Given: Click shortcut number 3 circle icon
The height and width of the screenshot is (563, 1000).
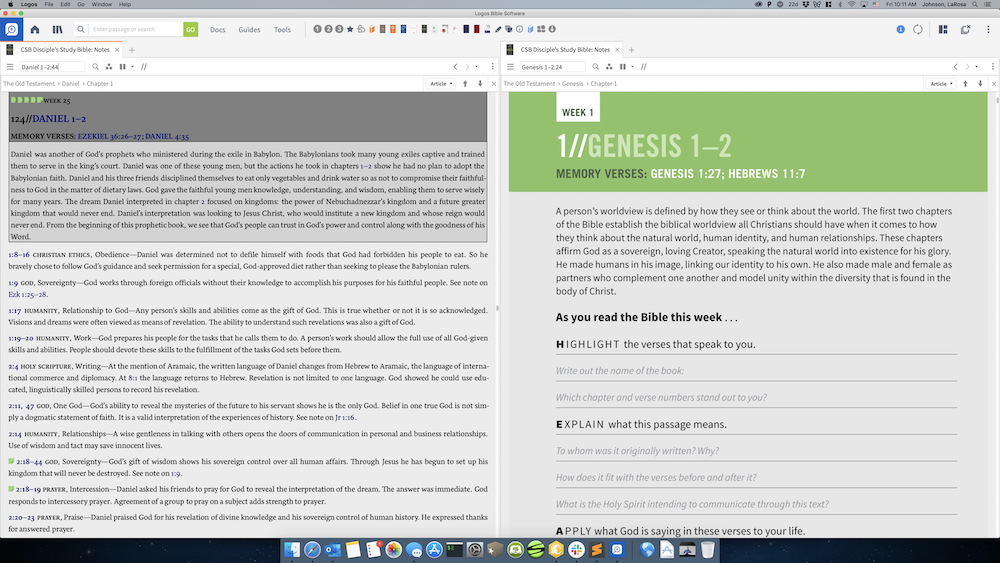Looking at the screenshot, I should pos(339,29).
